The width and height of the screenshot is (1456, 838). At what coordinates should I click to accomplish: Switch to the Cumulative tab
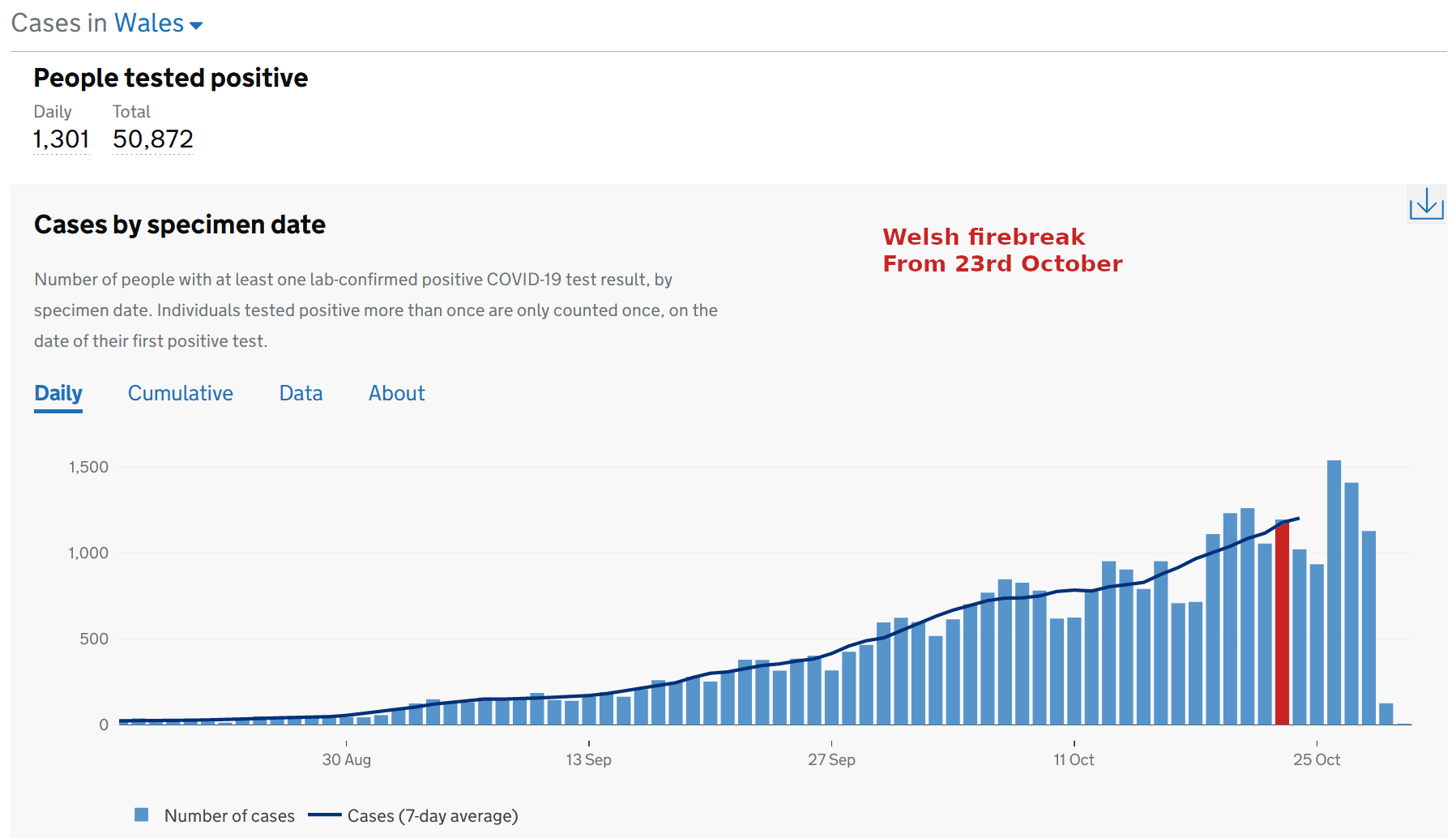point(181,394)
